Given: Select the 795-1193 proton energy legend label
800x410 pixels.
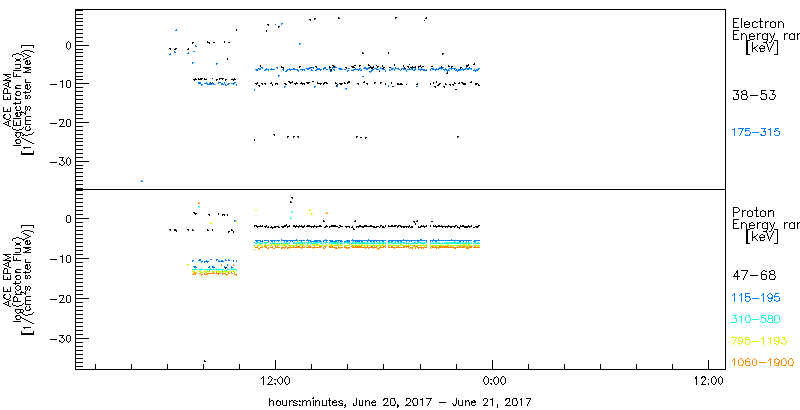Looking at the screenshot, I should (x=760, y=341).
